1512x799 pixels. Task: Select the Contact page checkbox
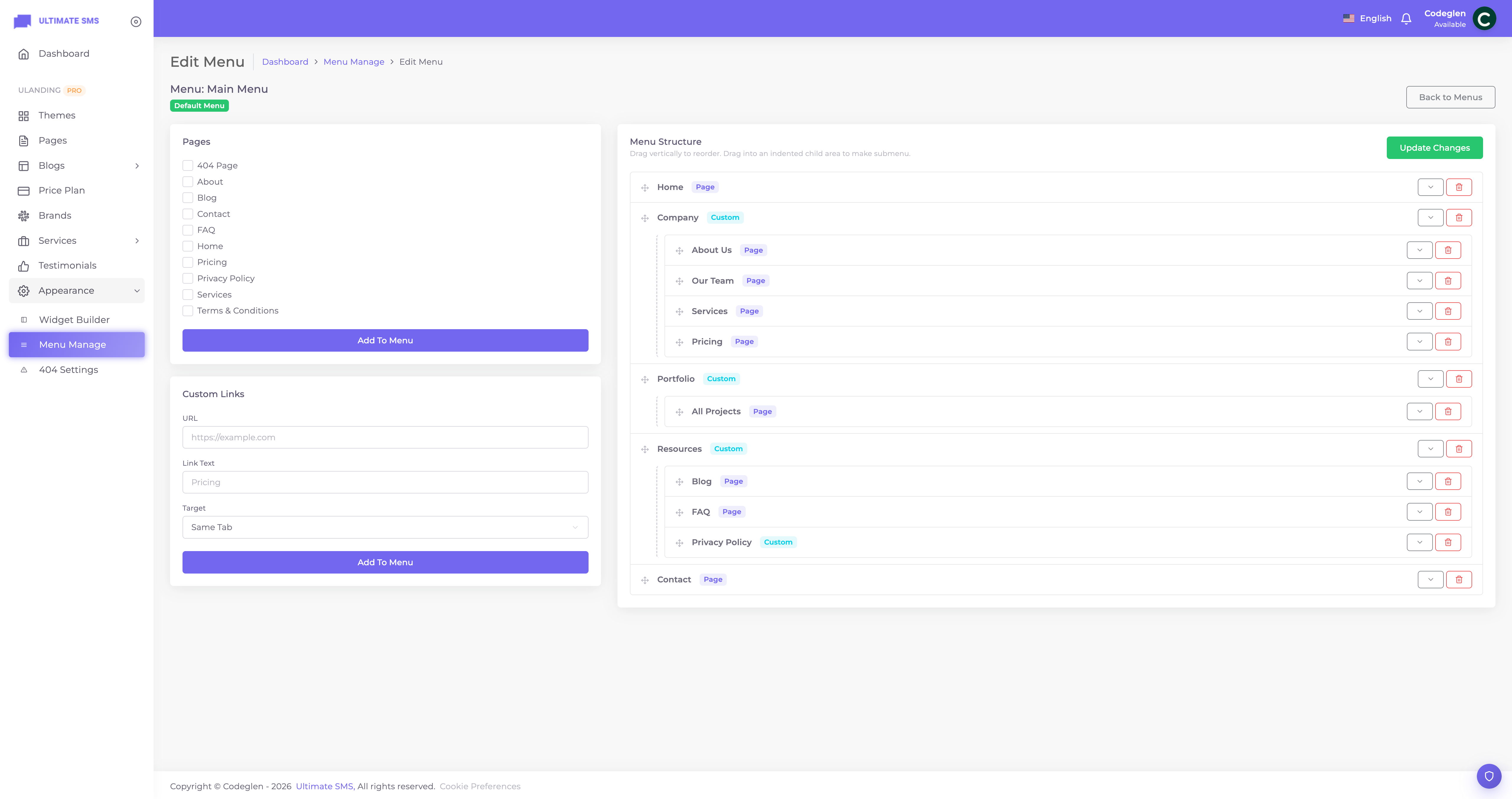pos(188,214)
